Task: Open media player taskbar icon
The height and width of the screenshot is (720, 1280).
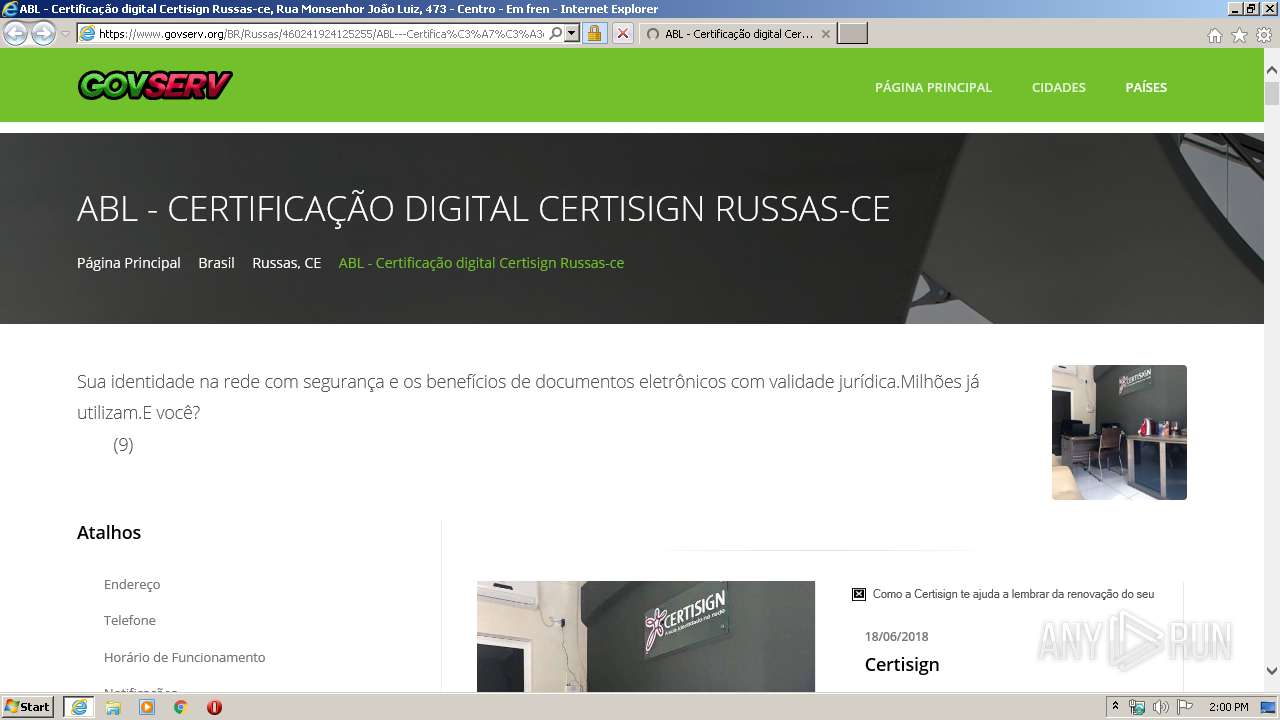Action: (x=147, y=707)
